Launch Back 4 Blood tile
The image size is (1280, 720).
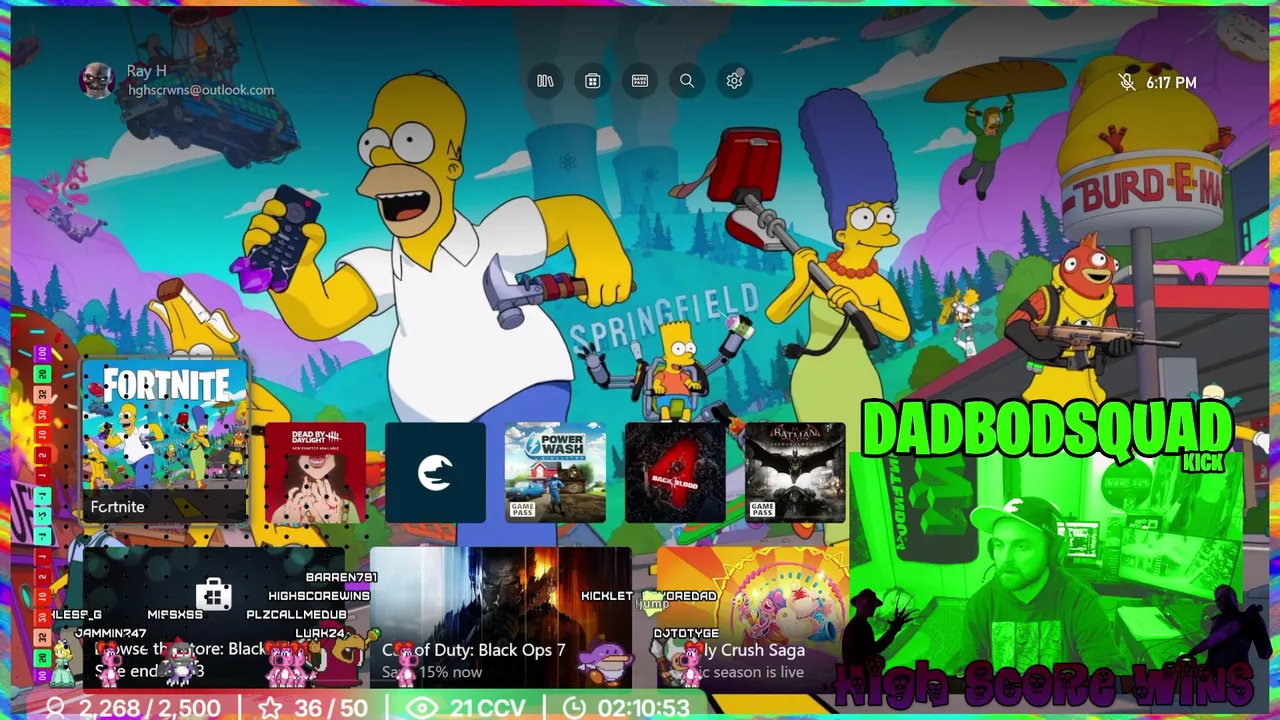coord(675,473)
